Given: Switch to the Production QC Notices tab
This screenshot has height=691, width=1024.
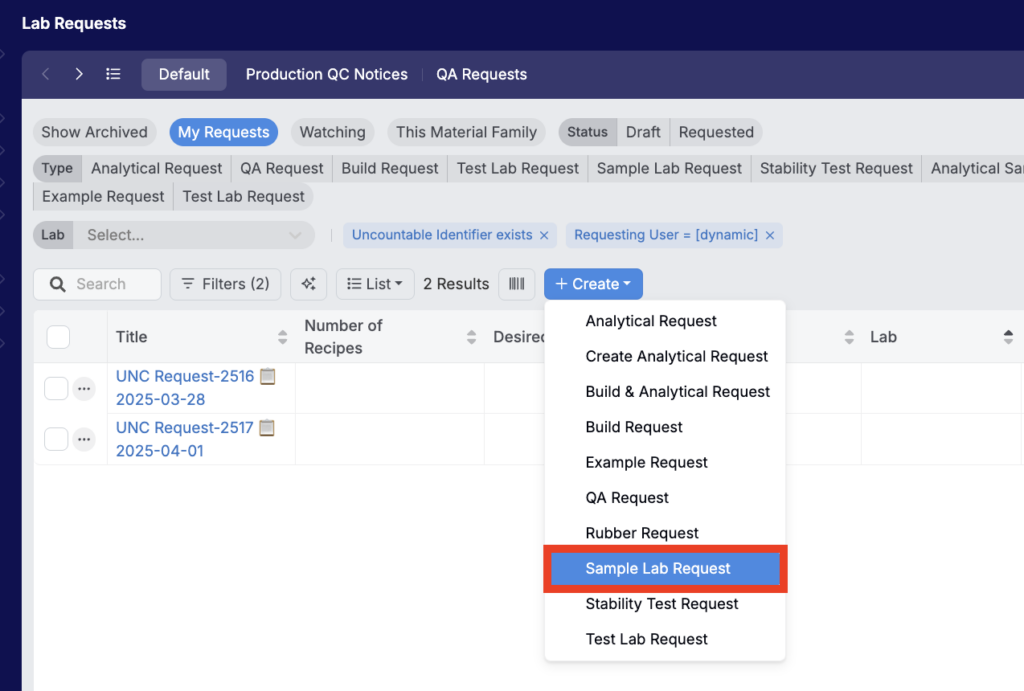Looking at the screenshot, I should 326,74.
